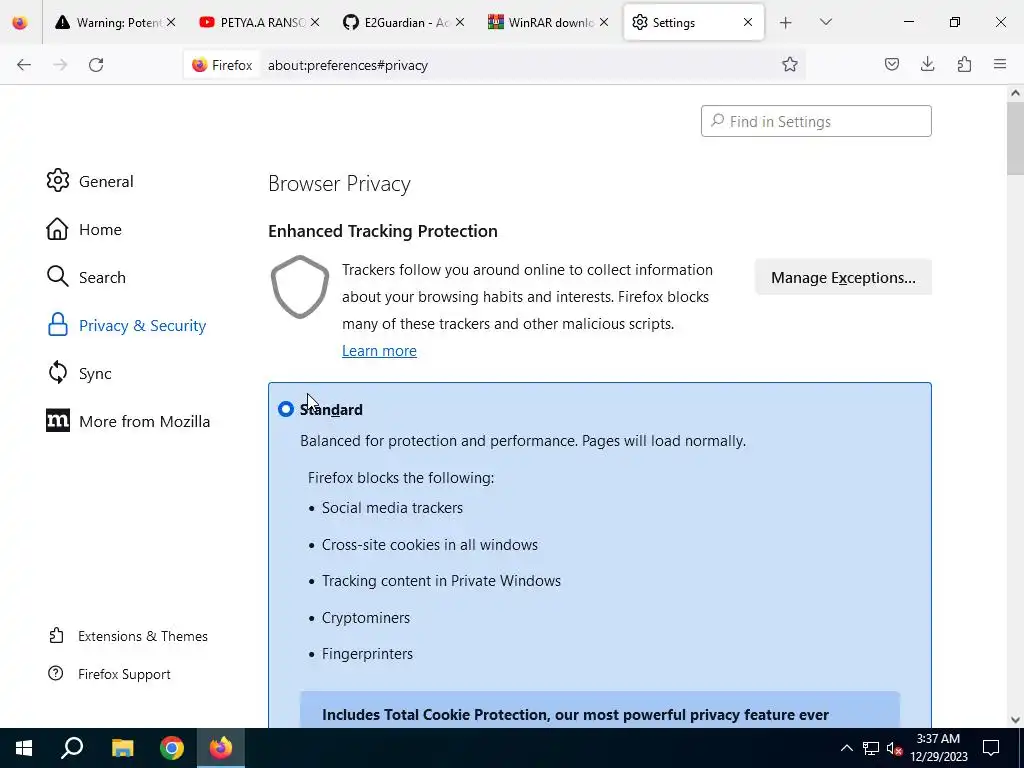Open File Explorer from taskbar
The width and height of the screenshot is (1024, 768).
tap(122, 748)
